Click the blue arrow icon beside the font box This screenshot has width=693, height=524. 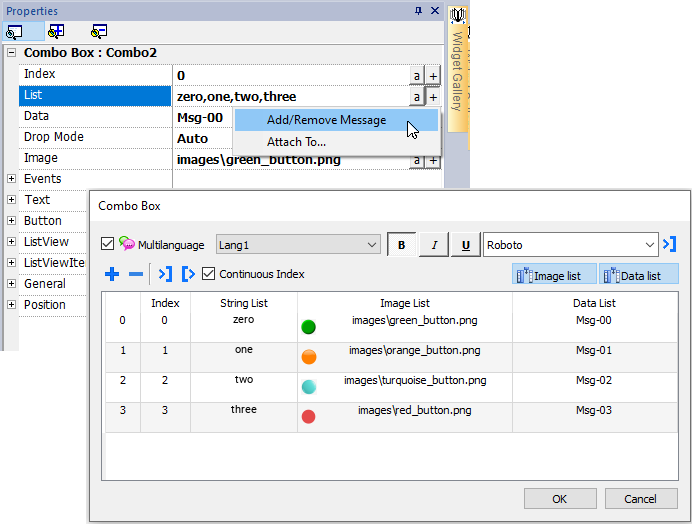point(669,244)
